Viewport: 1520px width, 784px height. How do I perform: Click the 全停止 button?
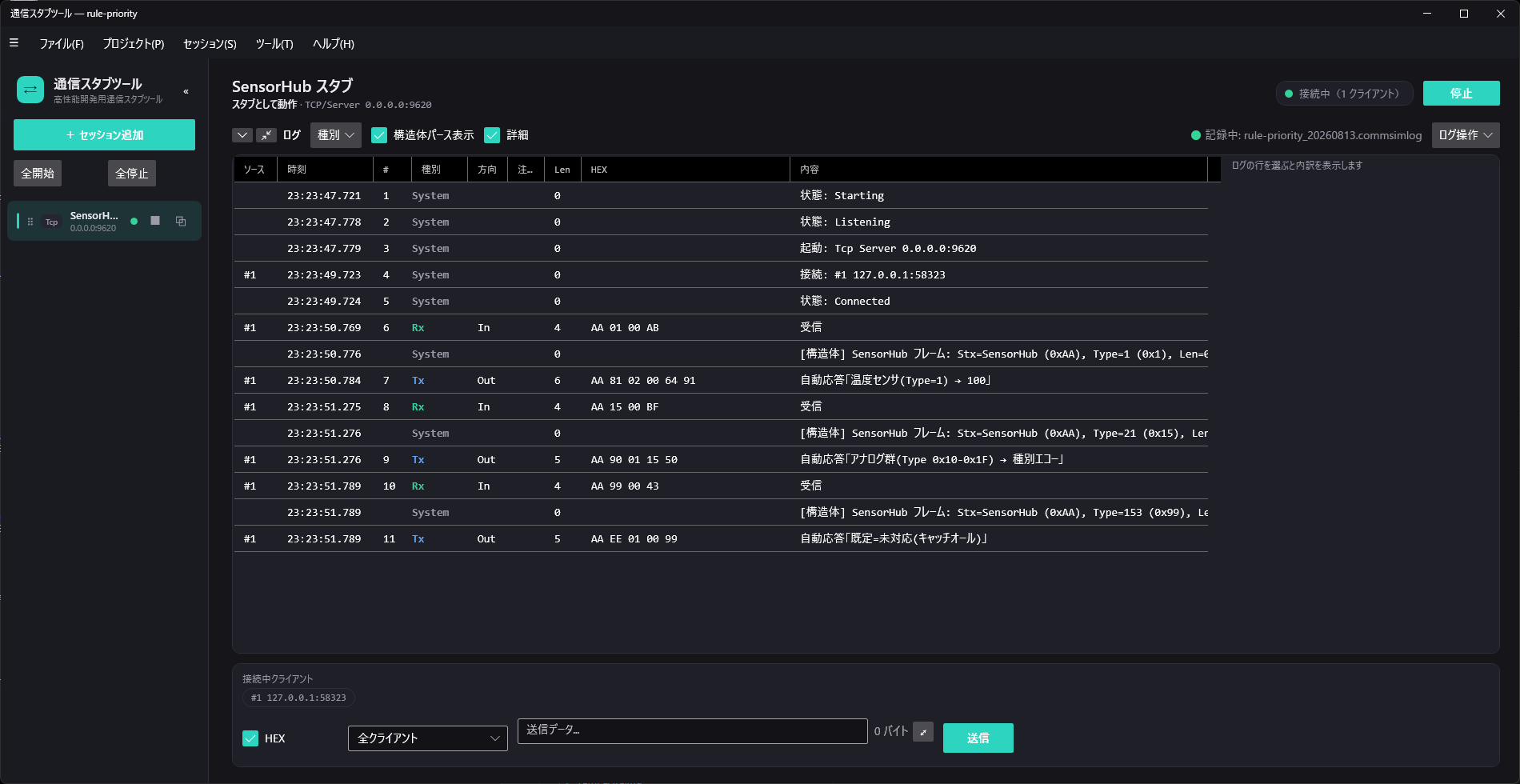point(132,174)
